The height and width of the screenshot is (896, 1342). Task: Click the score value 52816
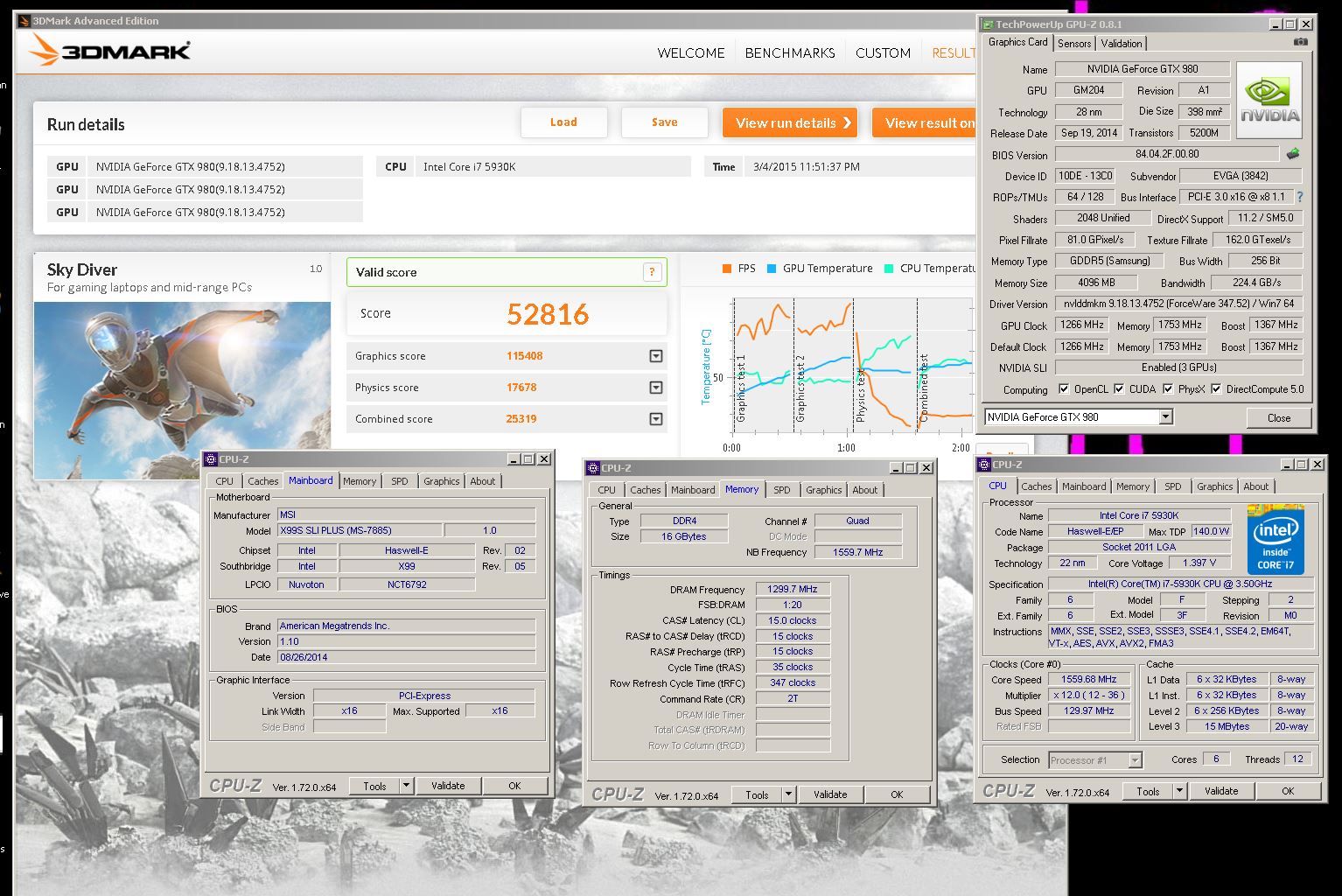click(548, 313)
